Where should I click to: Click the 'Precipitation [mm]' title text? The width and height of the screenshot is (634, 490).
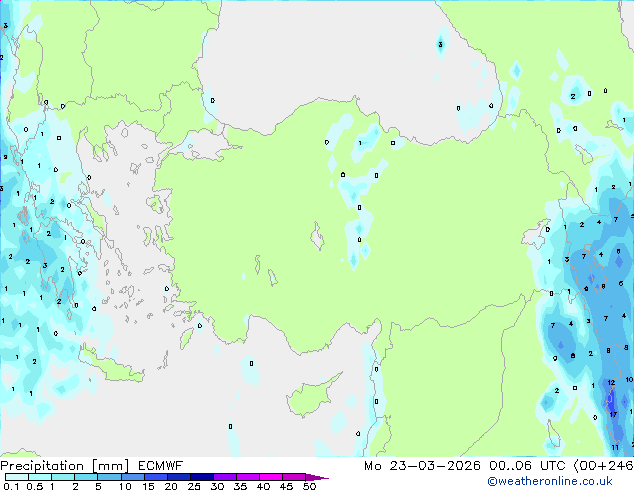[65, 466]
